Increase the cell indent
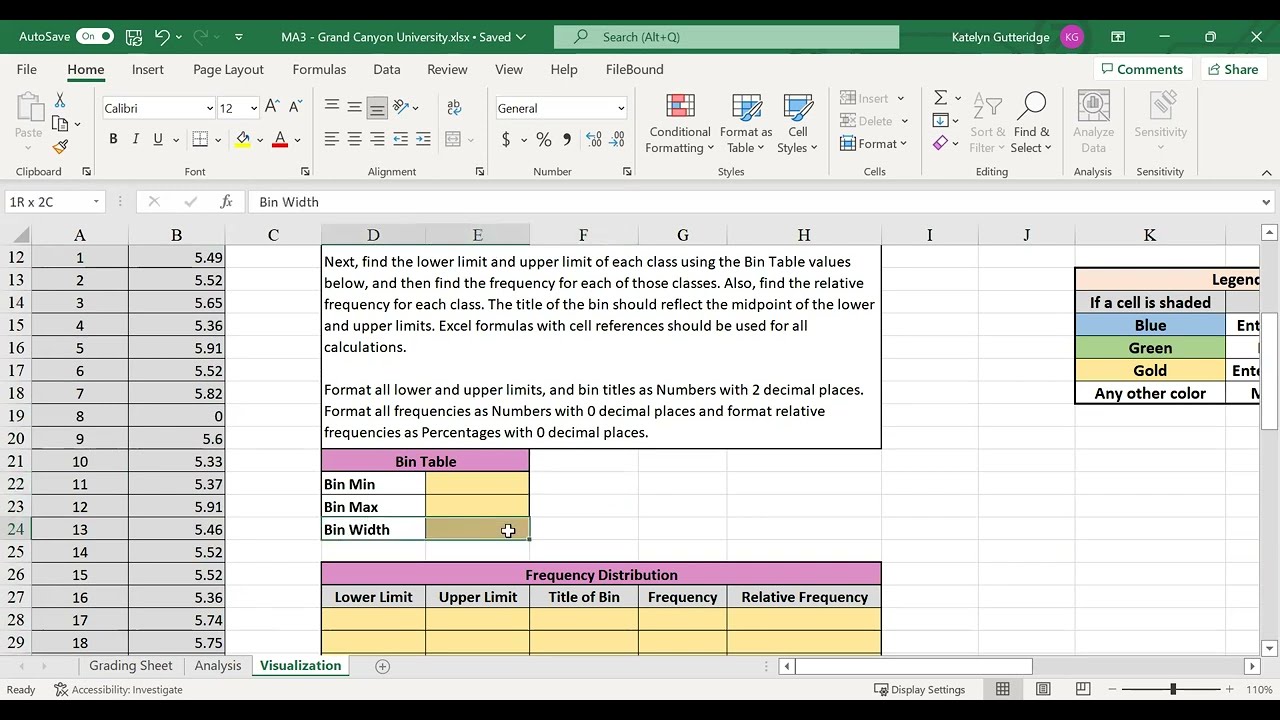This screenshot has height=720, width=1280. click(423, 140)
